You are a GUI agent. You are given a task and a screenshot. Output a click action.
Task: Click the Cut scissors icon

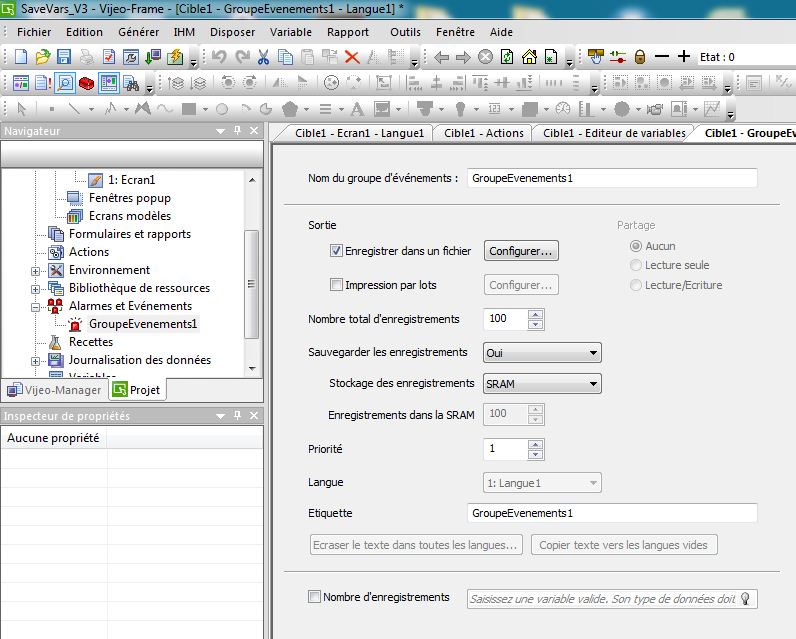(264, 57)
